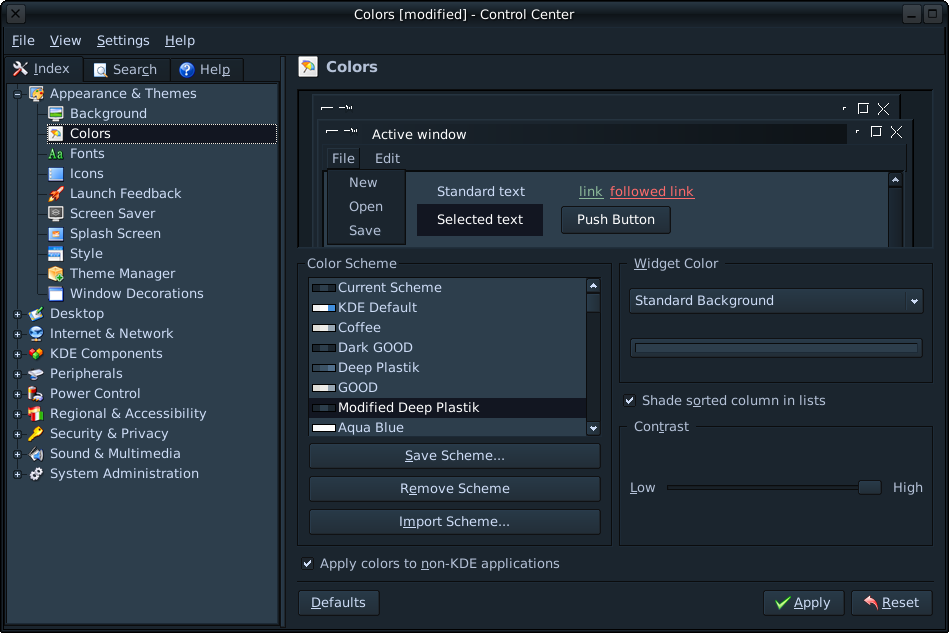Apply the color changes
Screen dimensions: 949x633
(803, 603)
